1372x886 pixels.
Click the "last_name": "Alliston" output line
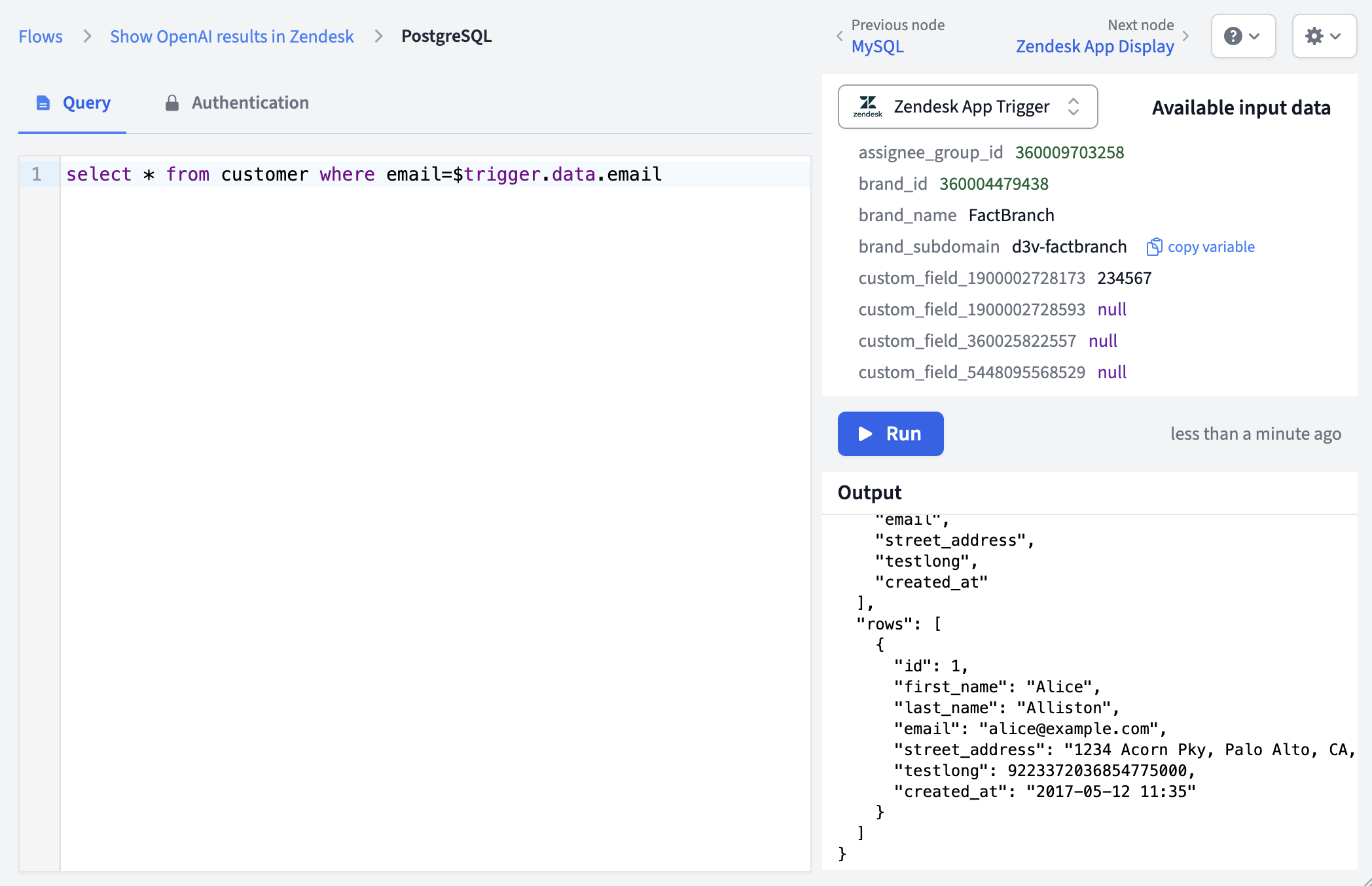(1007, 708)
